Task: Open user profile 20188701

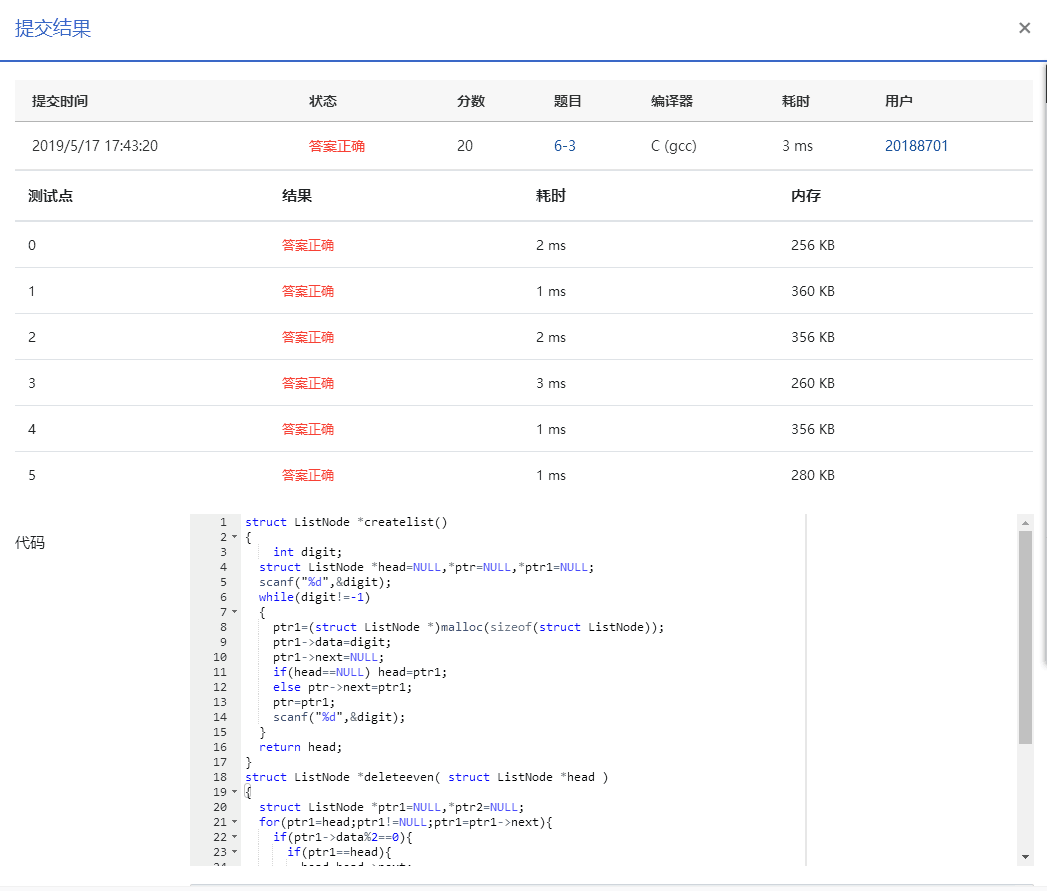Action: [916, 146]
